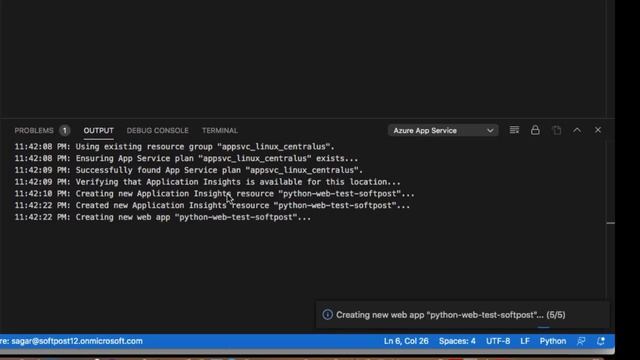
Task: Clear output using the list icon
Action: tap(514, 130)
